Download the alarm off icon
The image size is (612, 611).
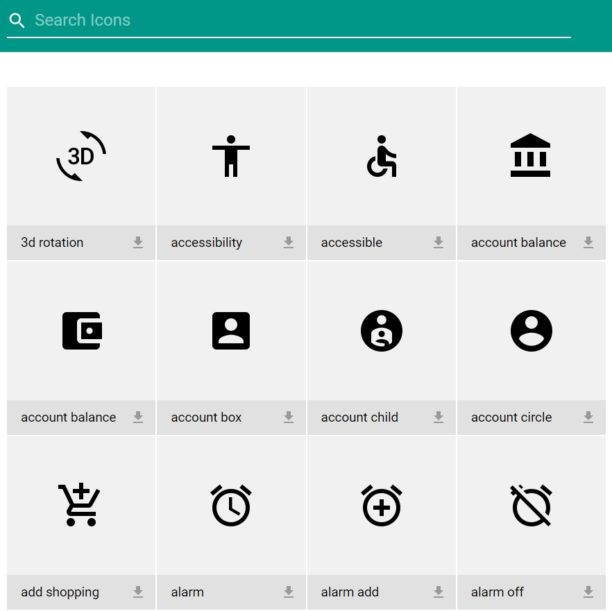pos(588,592)
